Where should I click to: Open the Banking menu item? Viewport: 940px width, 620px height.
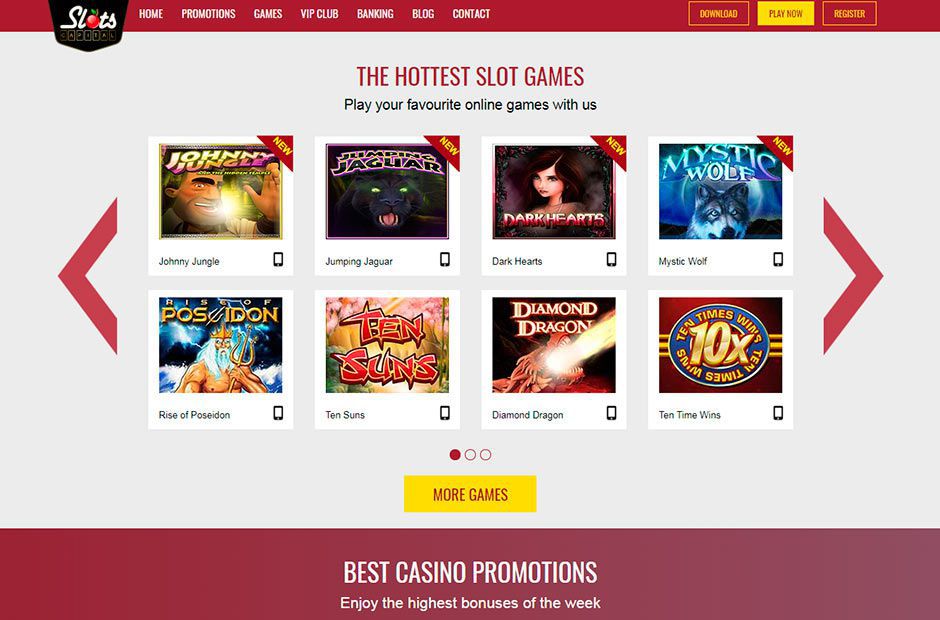pyautogui.click(x=375, y=14)
